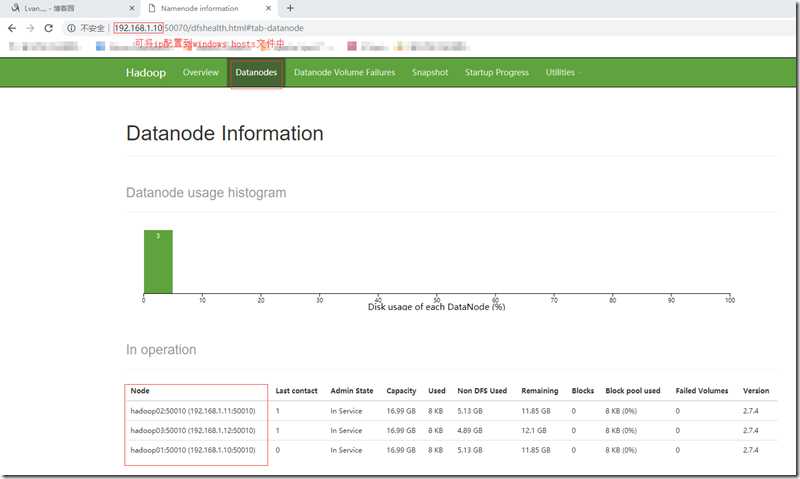Click 12.1 GB Remaining value
The image size is (800, 479).
(534, 431)
